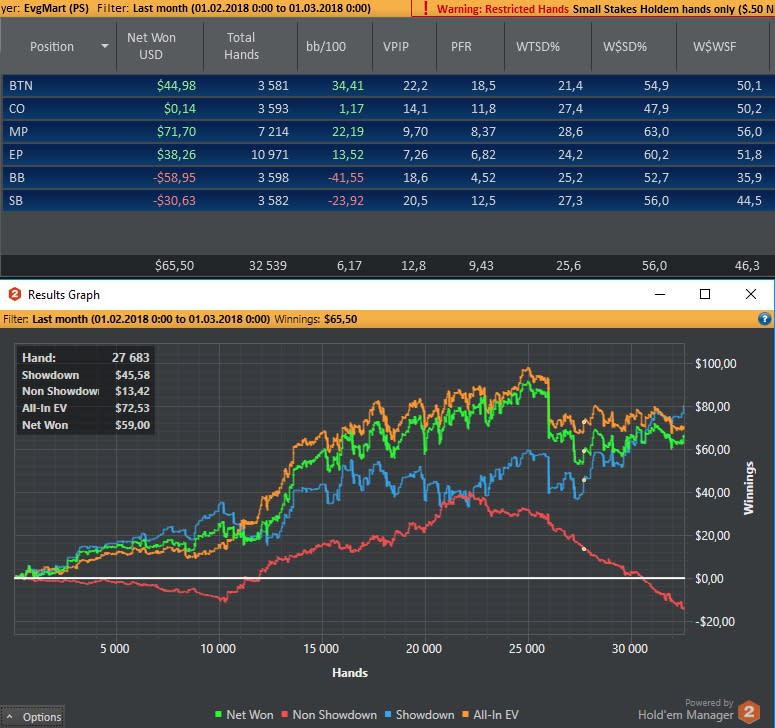Click the Hands axis title
The width and height of the screenshot is (775, 728).
click(x=349, y=673)
